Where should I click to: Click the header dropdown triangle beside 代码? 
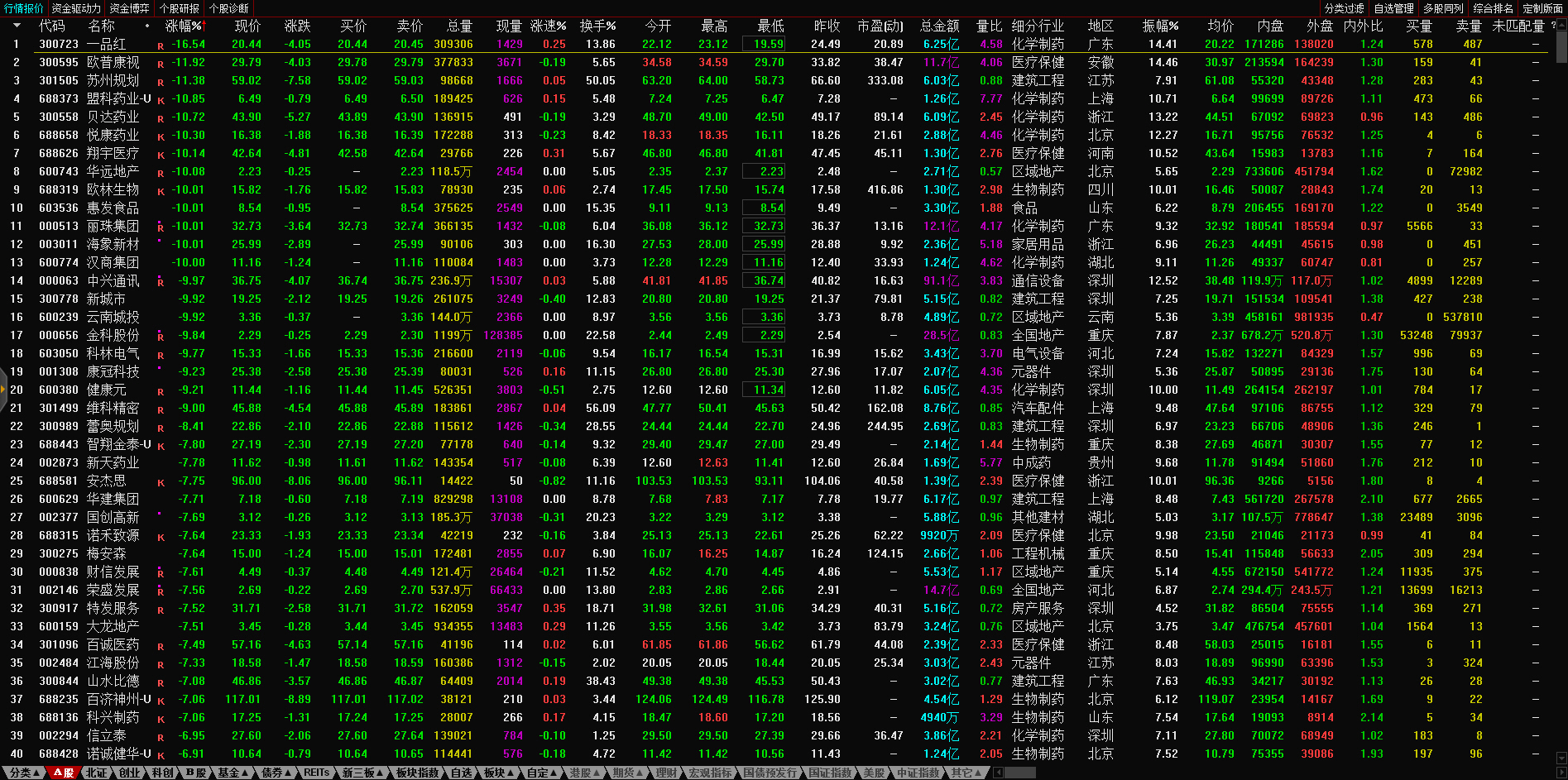point(16,26)
